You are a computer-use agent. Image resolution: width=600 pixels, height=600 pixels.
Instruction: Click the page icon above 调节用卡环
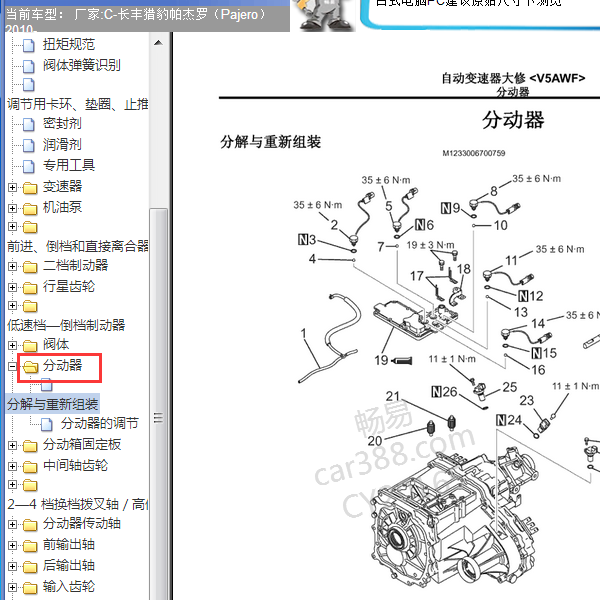pos(28,85)
